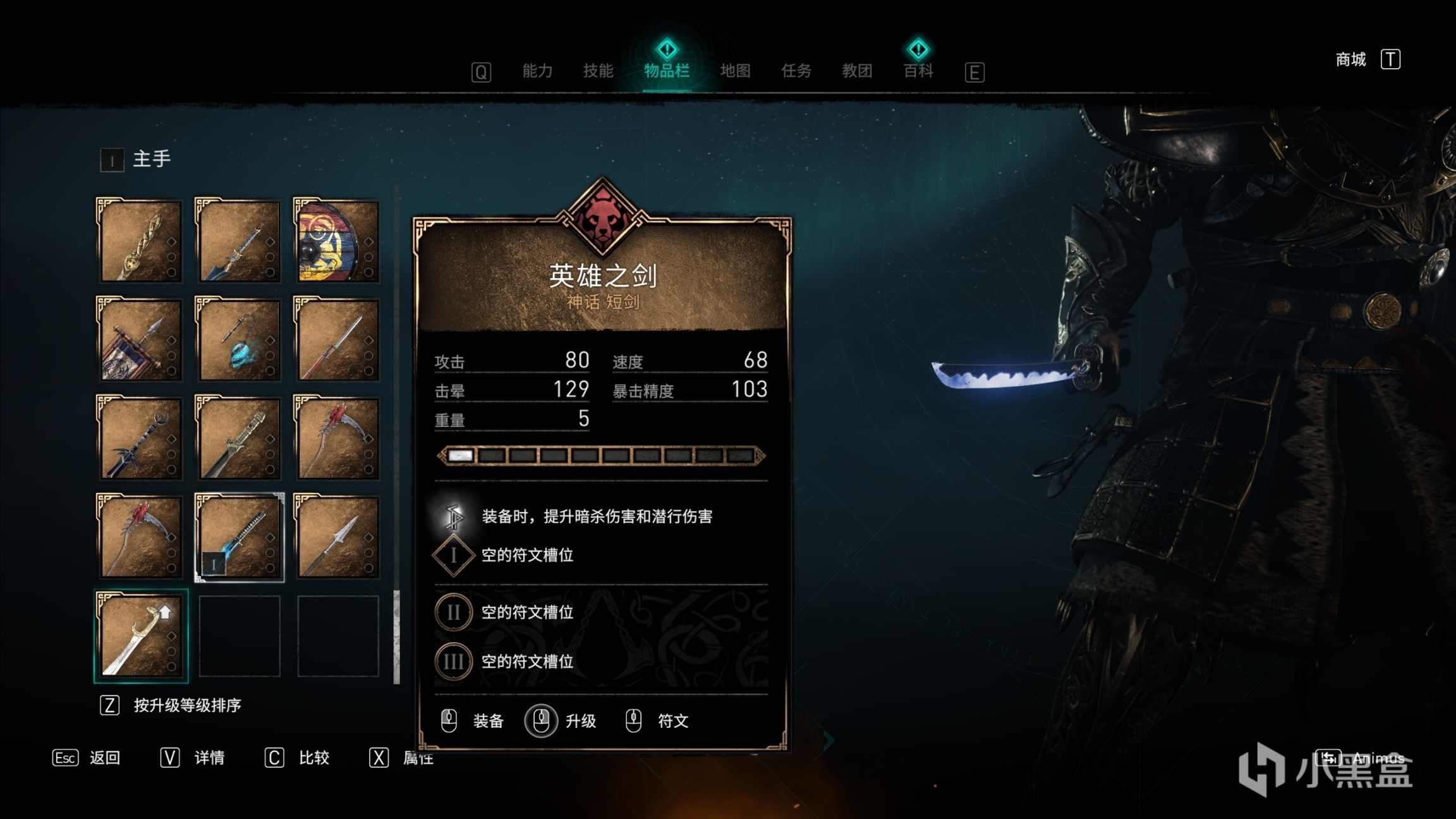Open the 百科 tab
The height and width of the screenshot is (819, 1456).
point(918,70)
